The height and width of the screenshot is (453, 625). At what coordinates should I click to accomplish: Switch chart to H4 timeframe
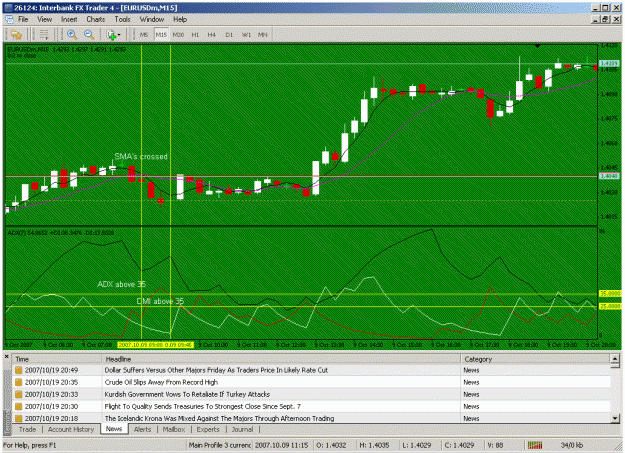tap(212, 35)
